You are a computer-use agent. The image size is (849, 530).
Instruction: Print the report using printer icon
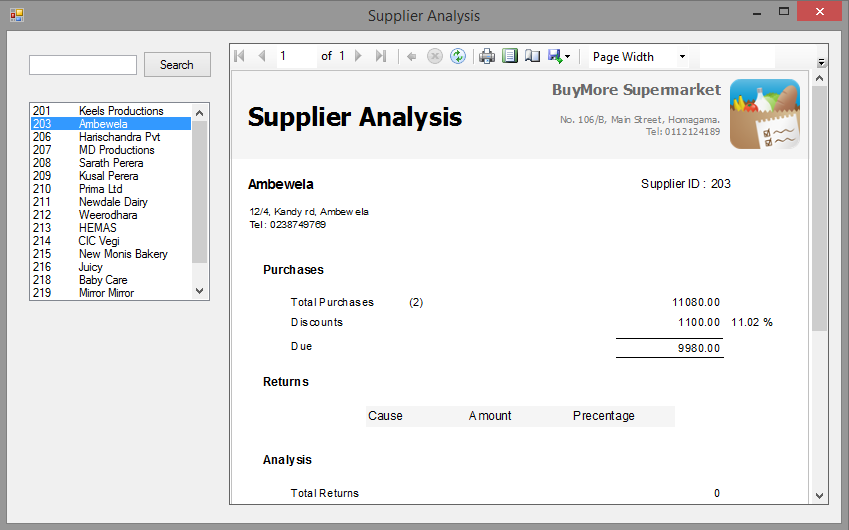click(487, 57)
